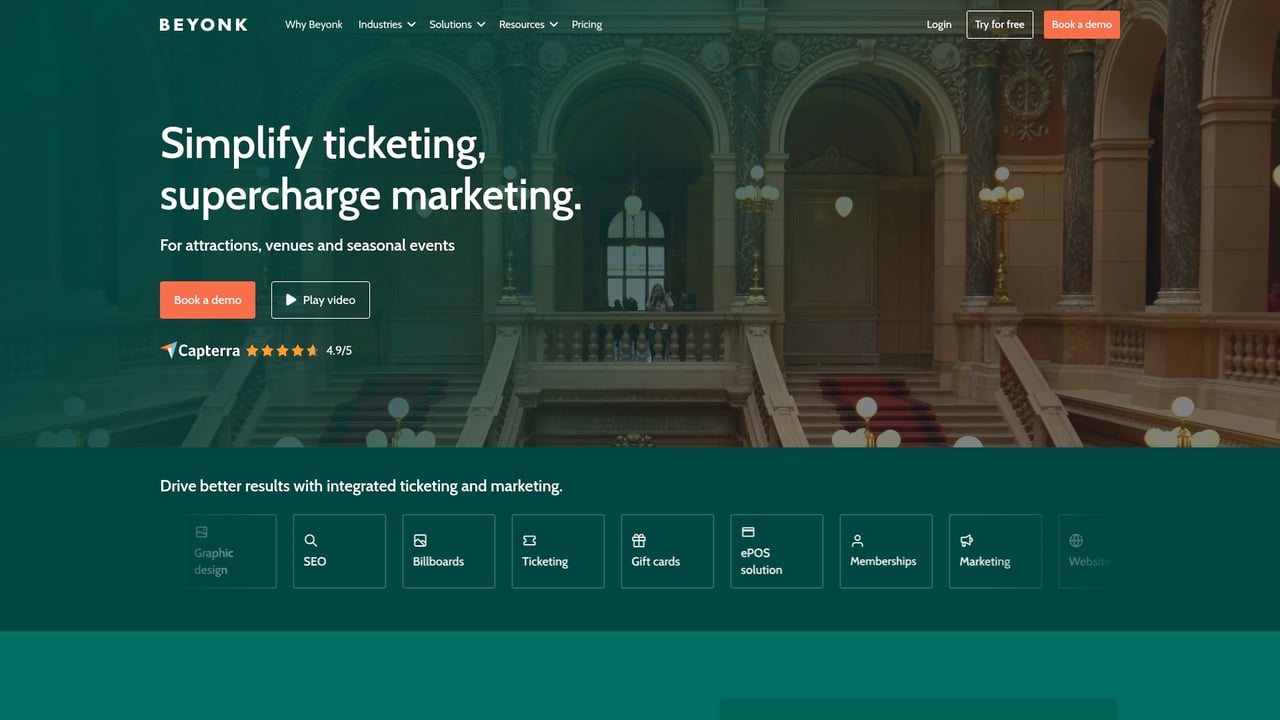Select the ePOS solution card reader icon
Viewport: 1280px width, 720px height.
coord(747,533)
